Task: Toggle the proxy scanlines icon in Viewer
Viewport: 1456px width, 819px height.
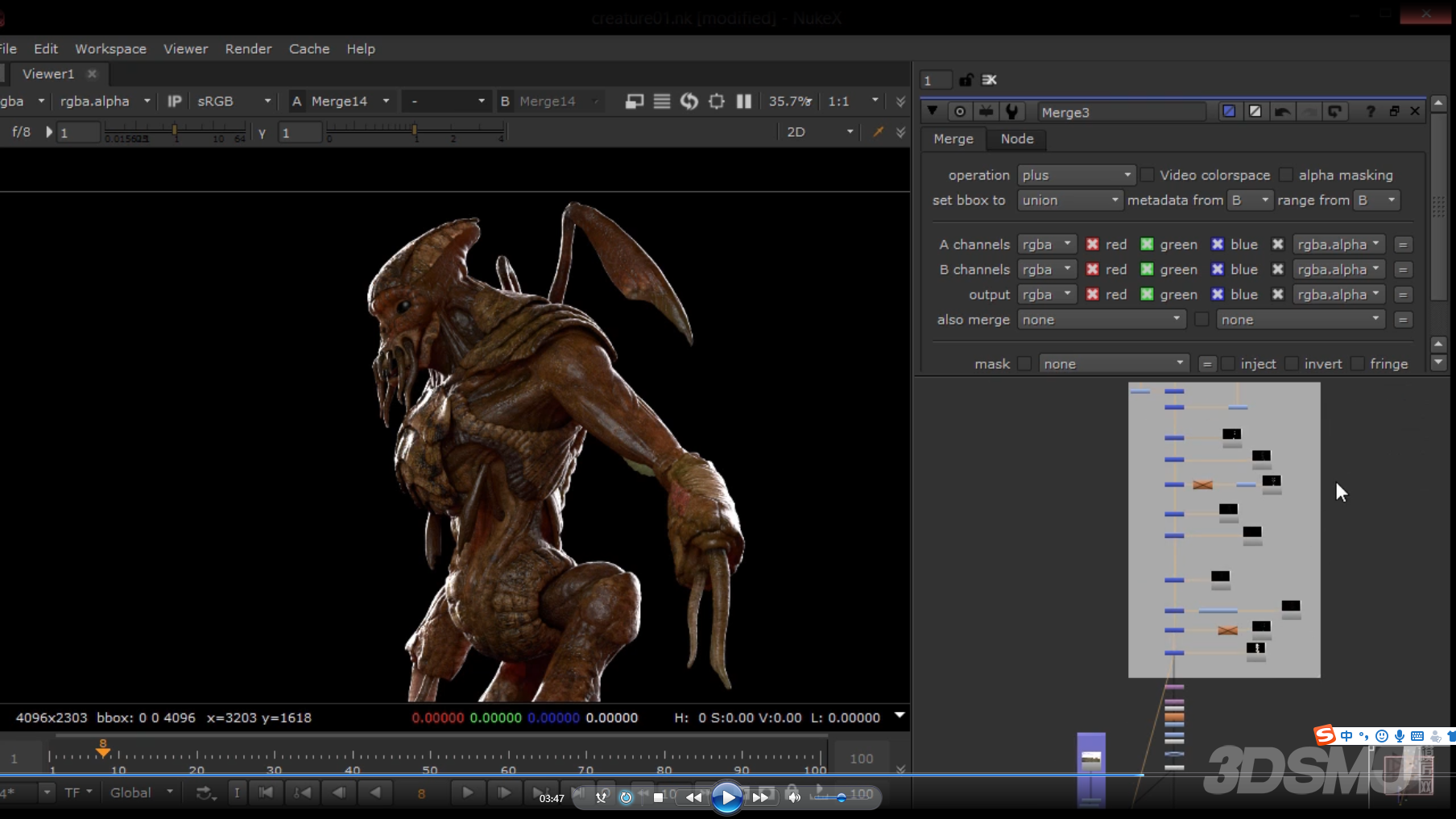Action: 662,101
